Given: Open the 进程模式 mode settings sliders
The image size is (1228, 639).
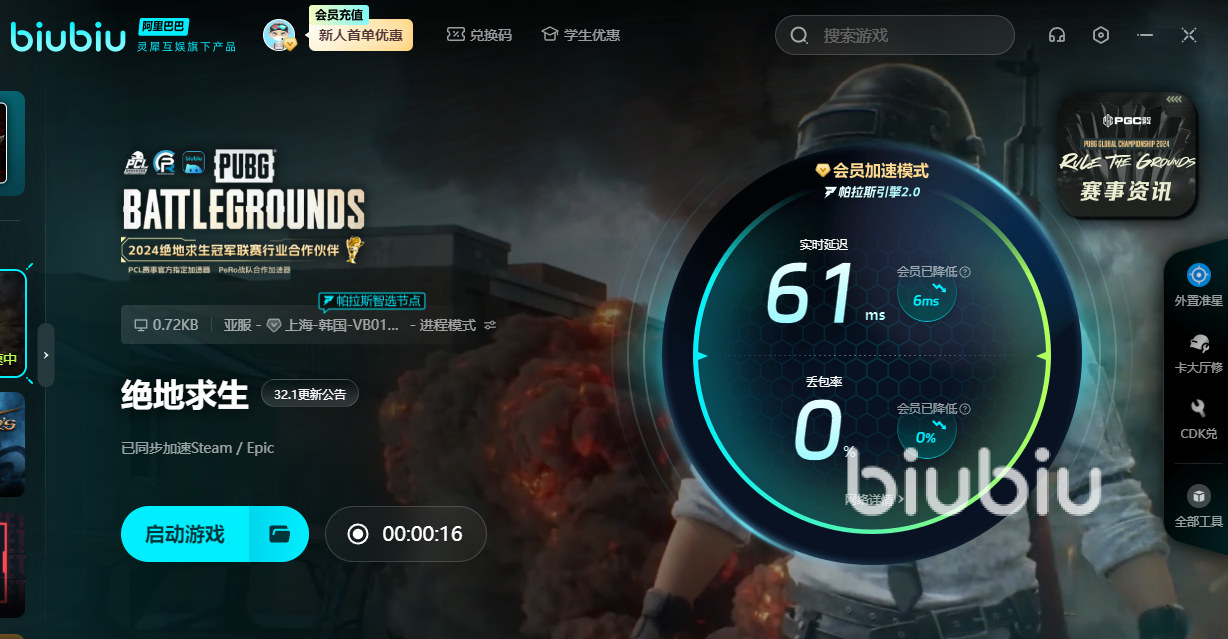Looking at the screenshot, I should point(490,325).
